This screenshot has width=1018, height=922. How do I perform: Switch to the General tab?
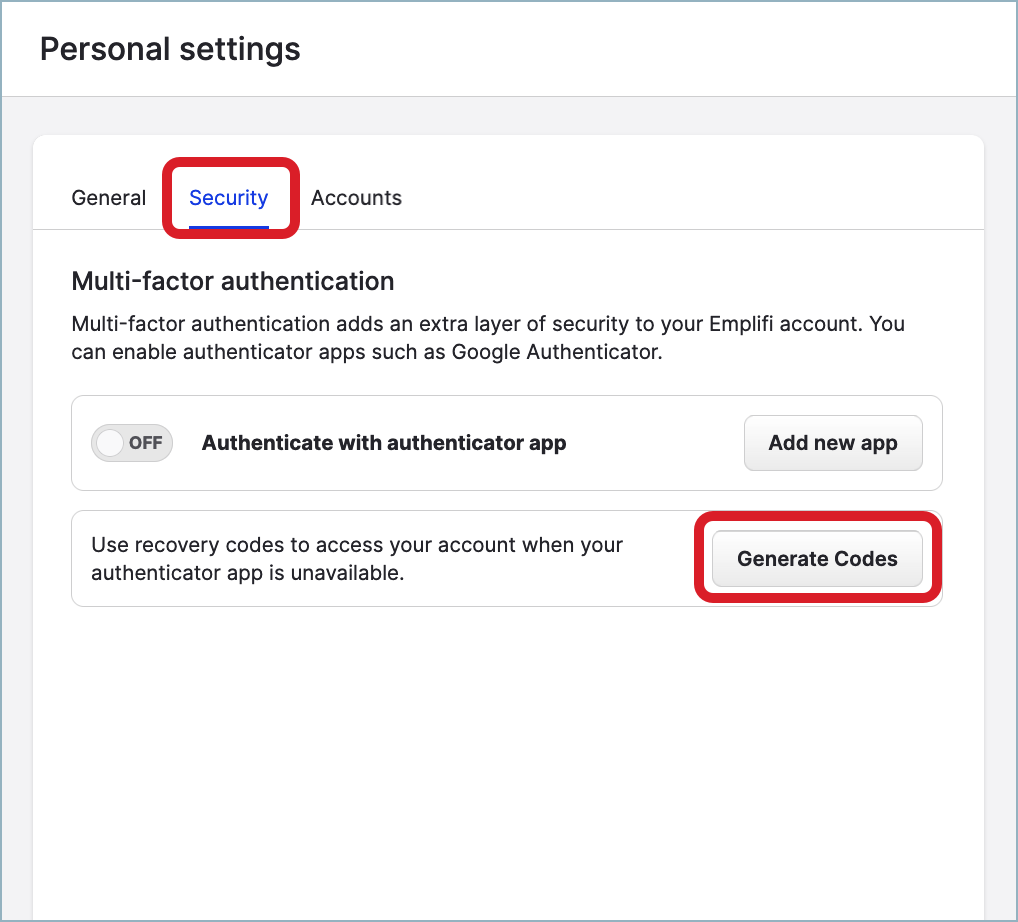click(108, 198)
